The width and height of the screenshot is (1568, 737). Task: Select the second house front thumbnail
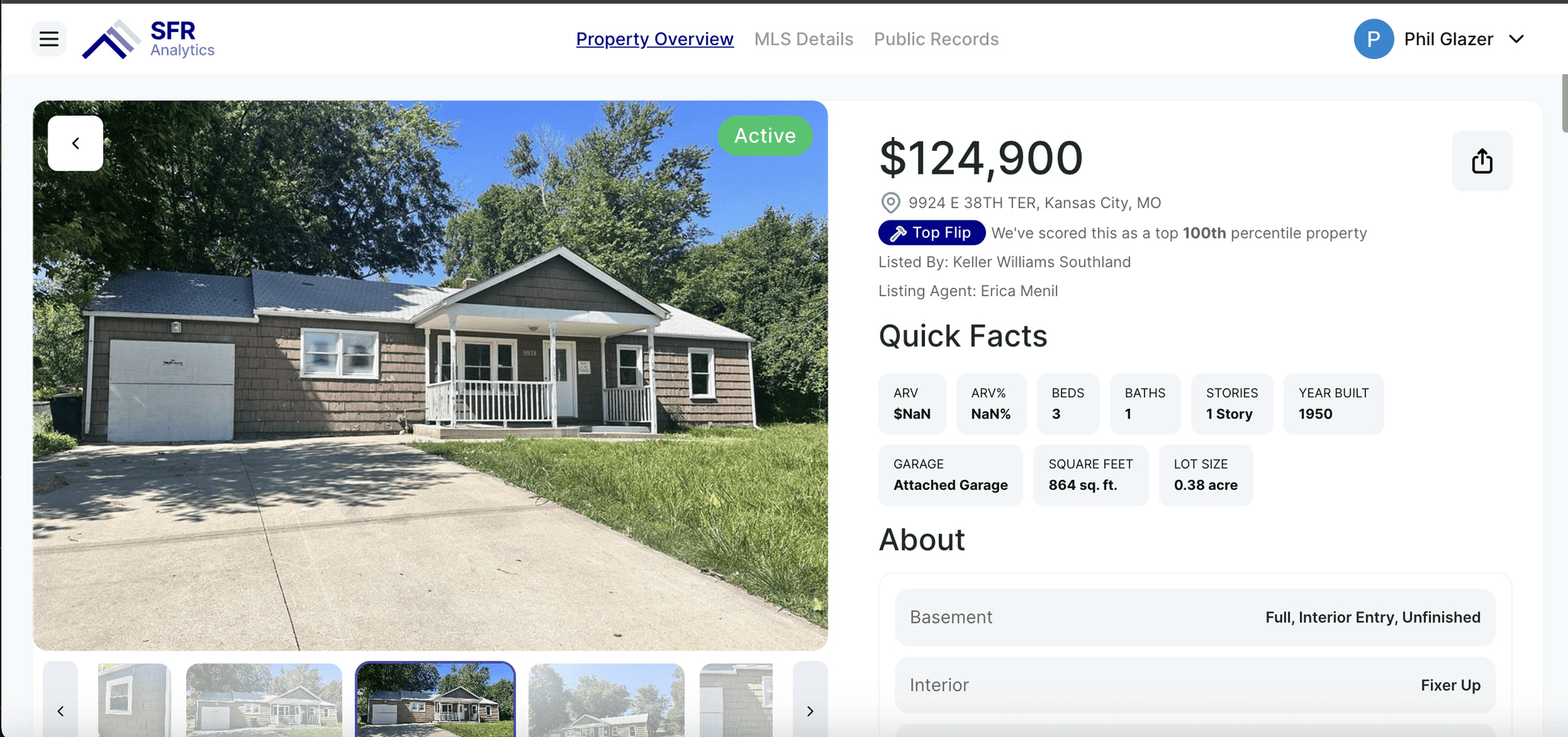[264, 700]
